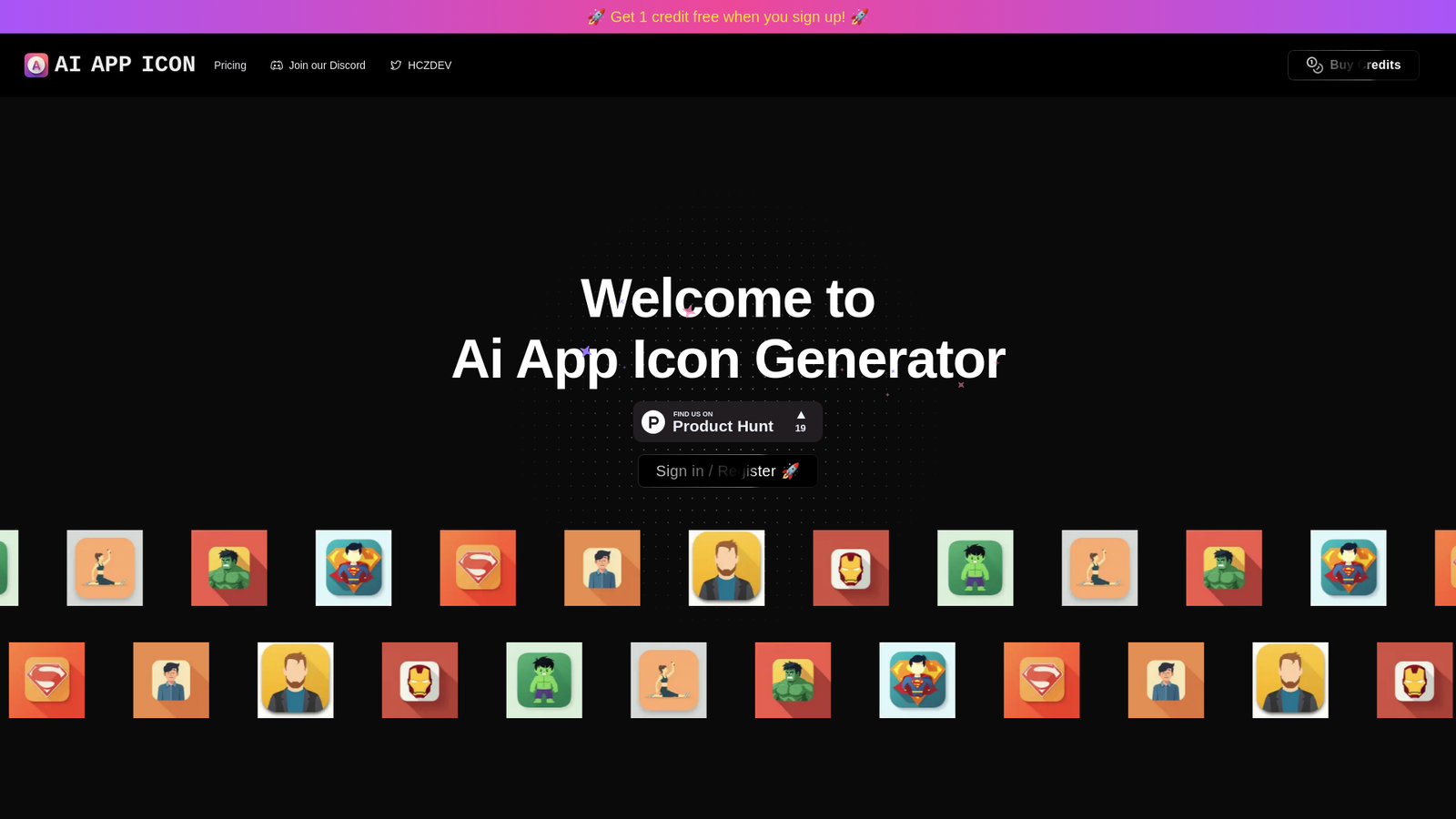Click the Buy Credits button
This screenshot has height=819, width=1456.
click(x=1353, y=65)
